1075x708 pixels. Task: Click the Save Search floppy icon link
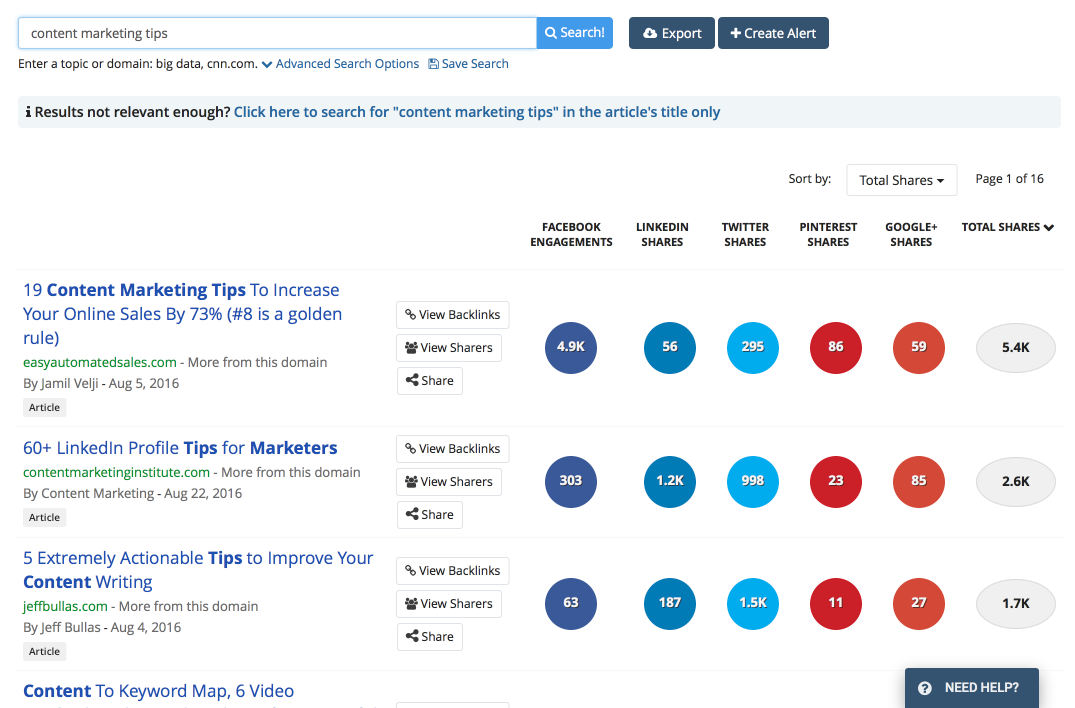coord(468,64)
